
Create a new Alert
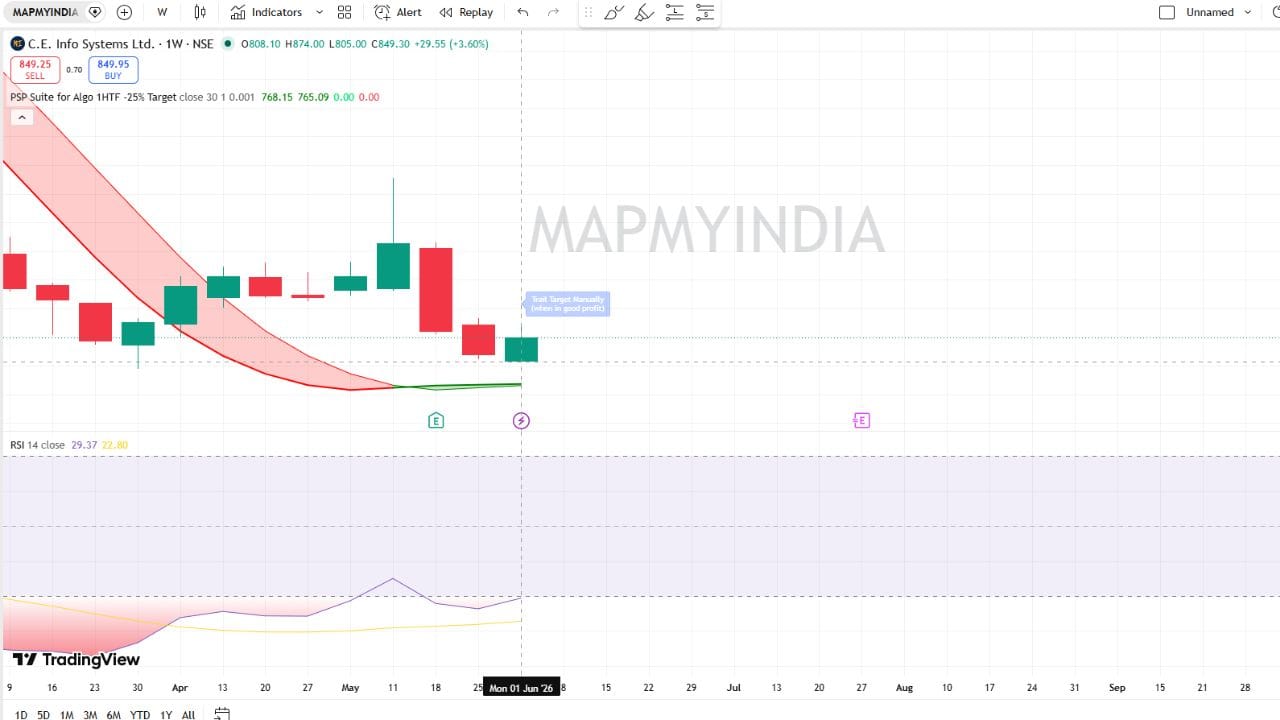click(398, 12)
